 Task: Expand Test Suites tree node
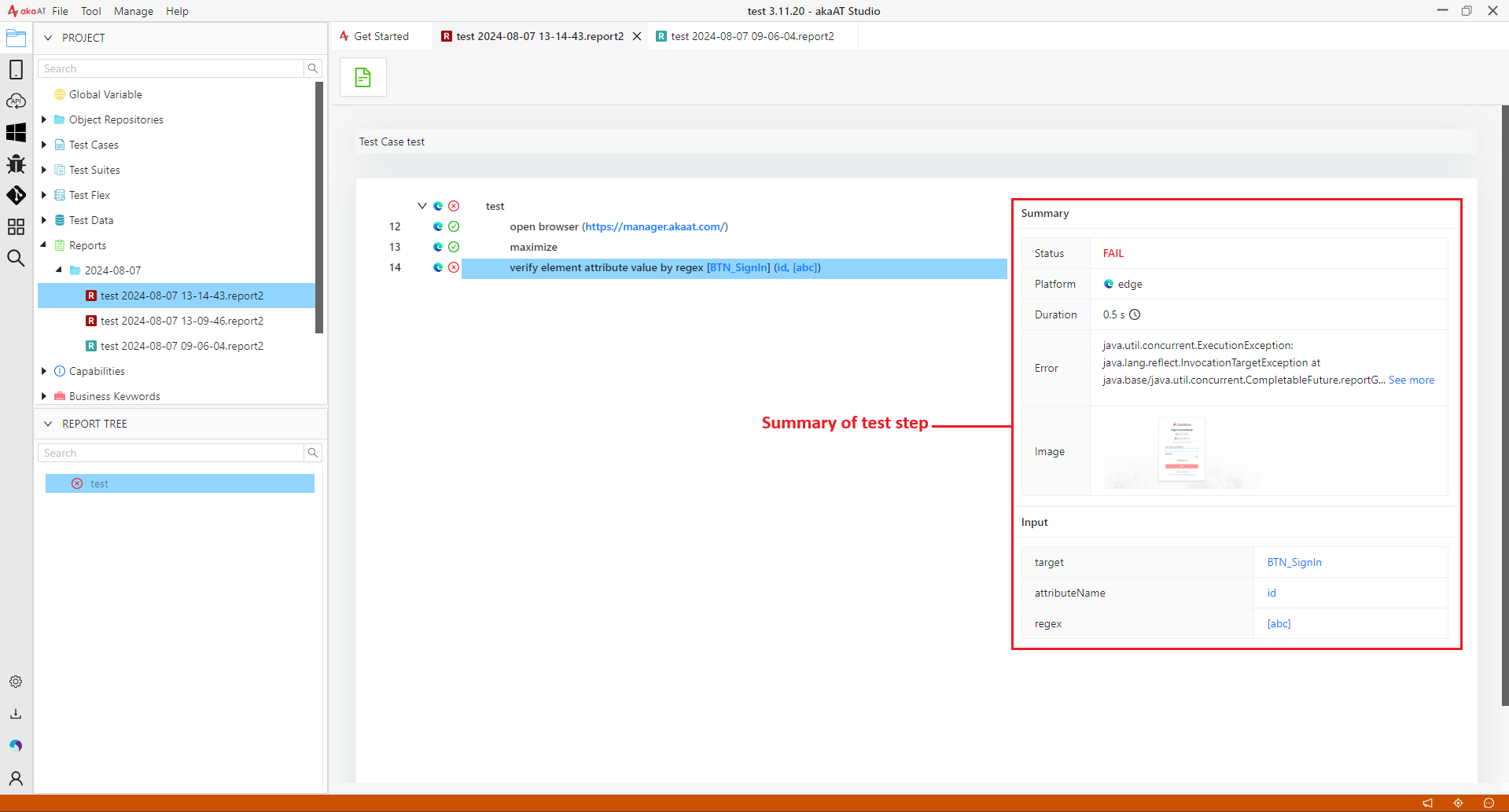tap(44, 170)
